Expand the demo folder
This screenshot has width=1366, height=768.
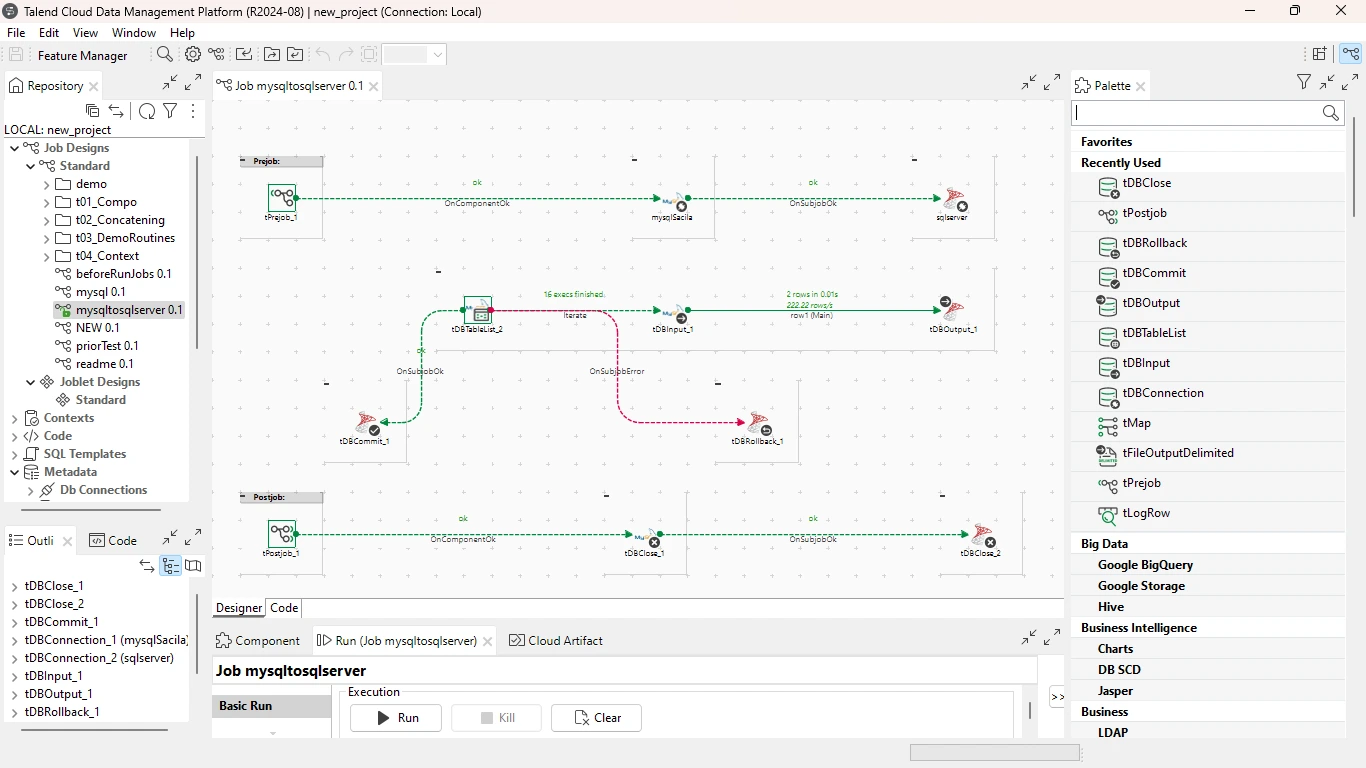[46, 184]
